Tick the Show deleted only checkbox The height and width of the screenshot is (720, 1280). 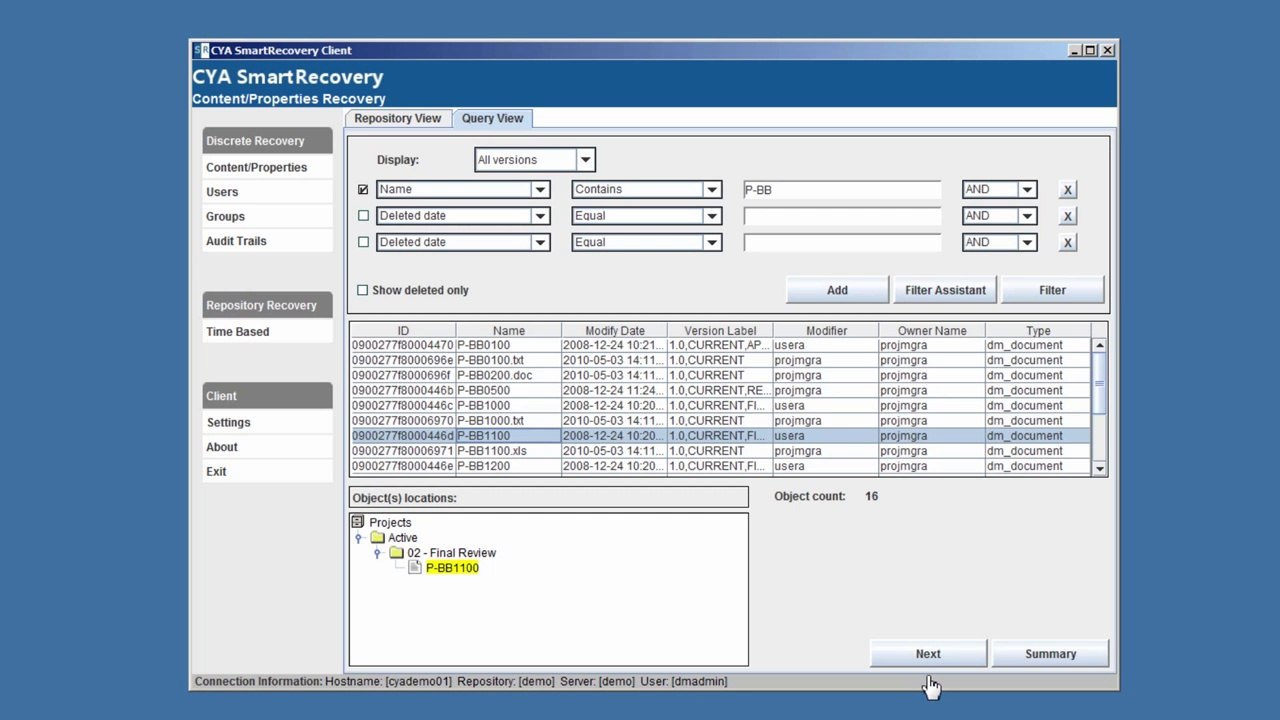click(363, 290)
